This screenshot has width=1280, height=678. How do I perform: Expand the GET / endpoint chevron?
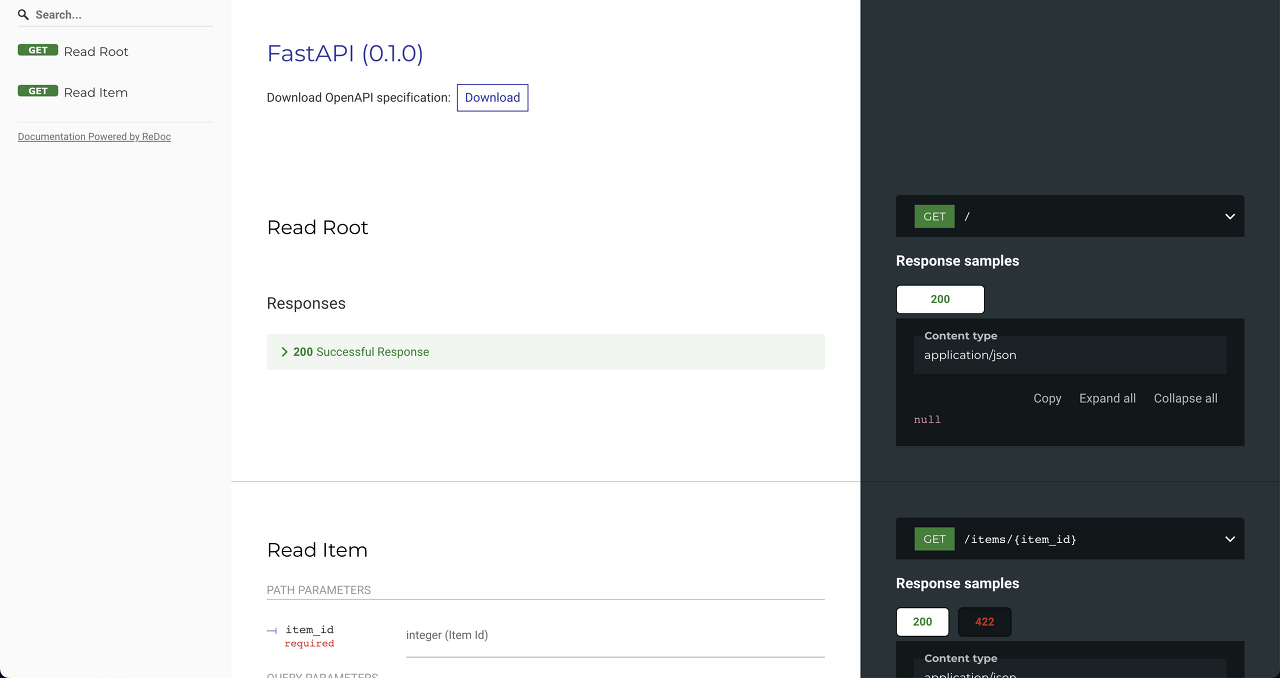point(1230,216)
